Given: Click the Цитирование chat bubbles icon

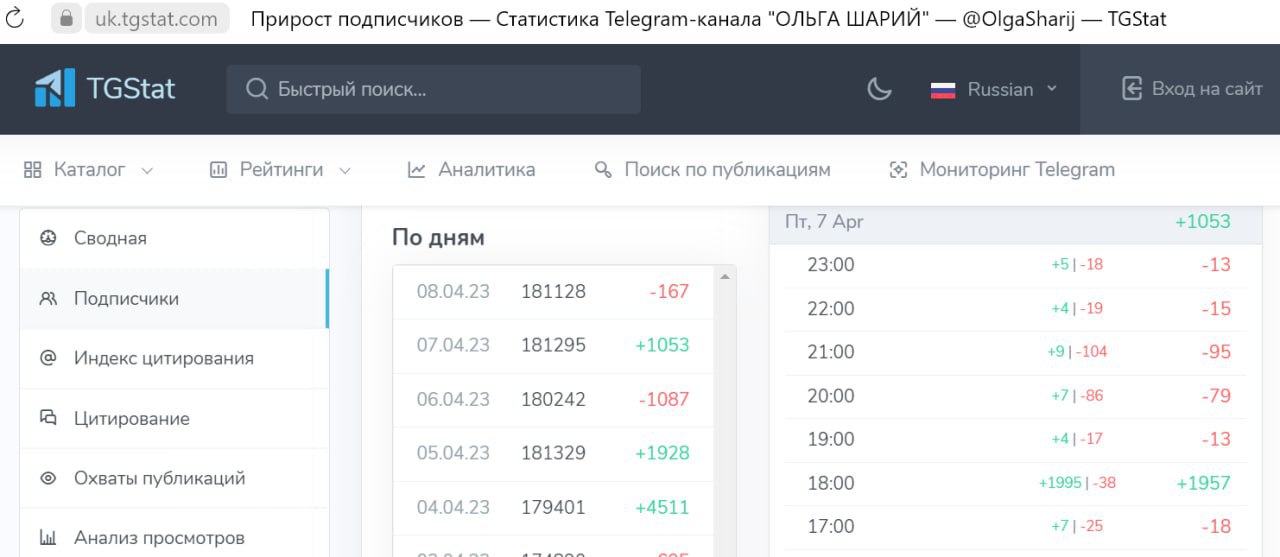Looking at the screenshot, I should coord(48,418).
